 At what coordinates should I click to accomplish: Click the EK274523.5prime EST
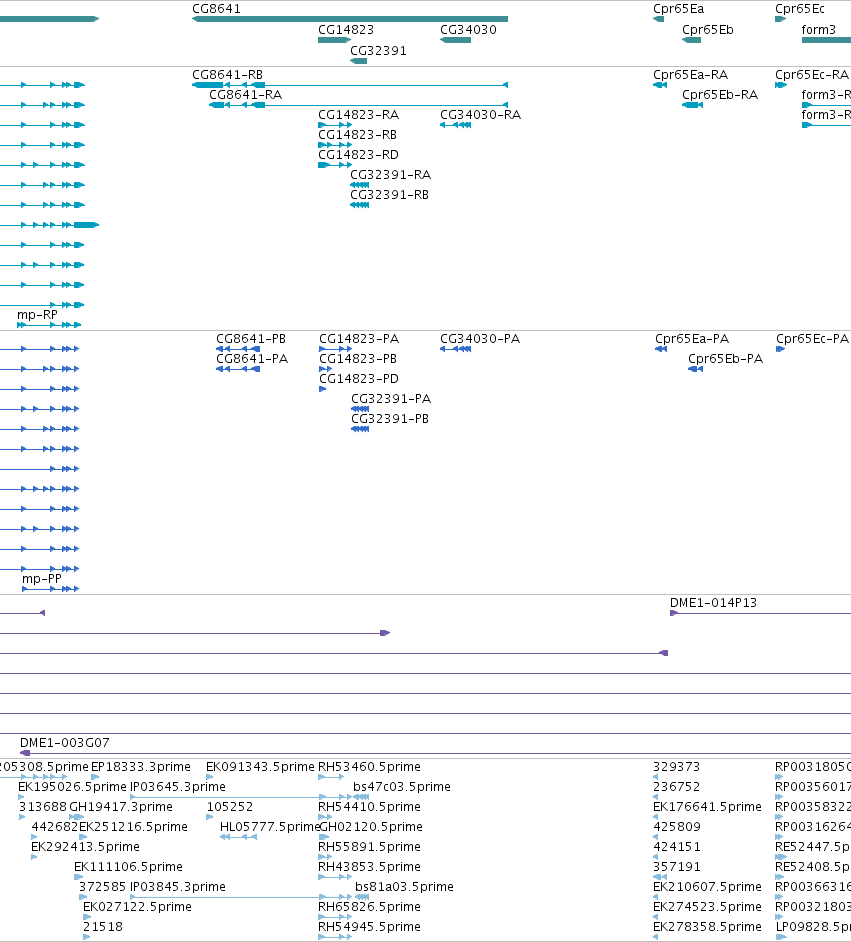656,917
